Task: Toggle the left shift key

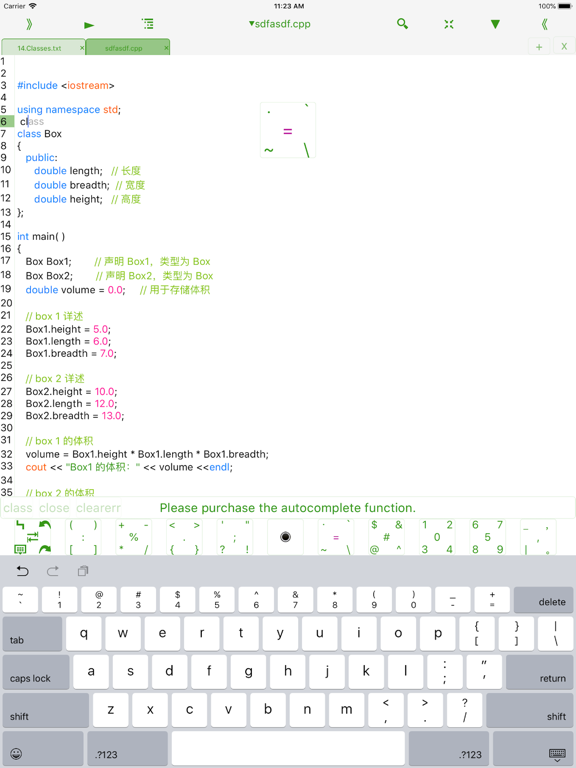Action: point(46,710)
